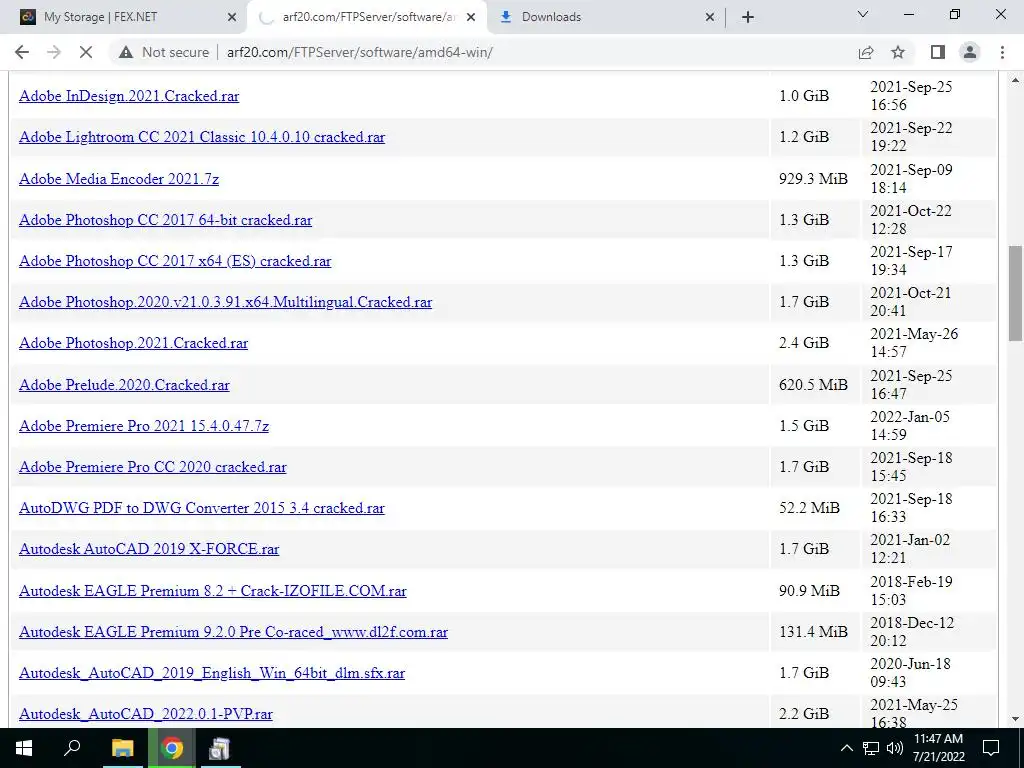Click the address bar URL

tap(359, 52)
